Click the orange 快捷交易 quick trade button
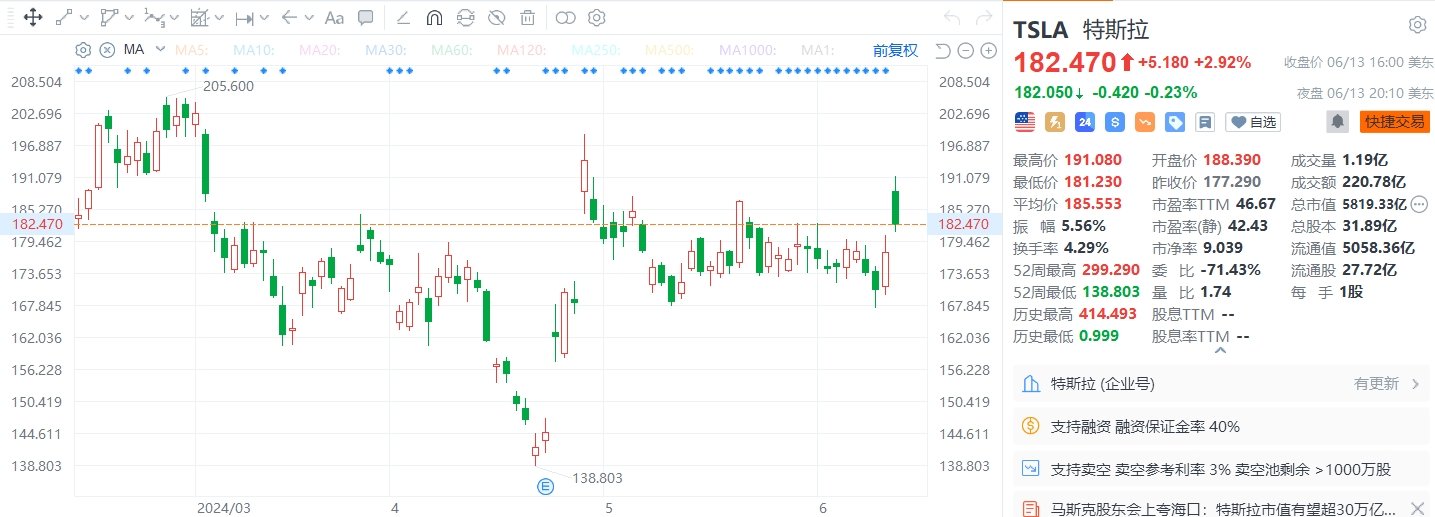 [1395, 122]
